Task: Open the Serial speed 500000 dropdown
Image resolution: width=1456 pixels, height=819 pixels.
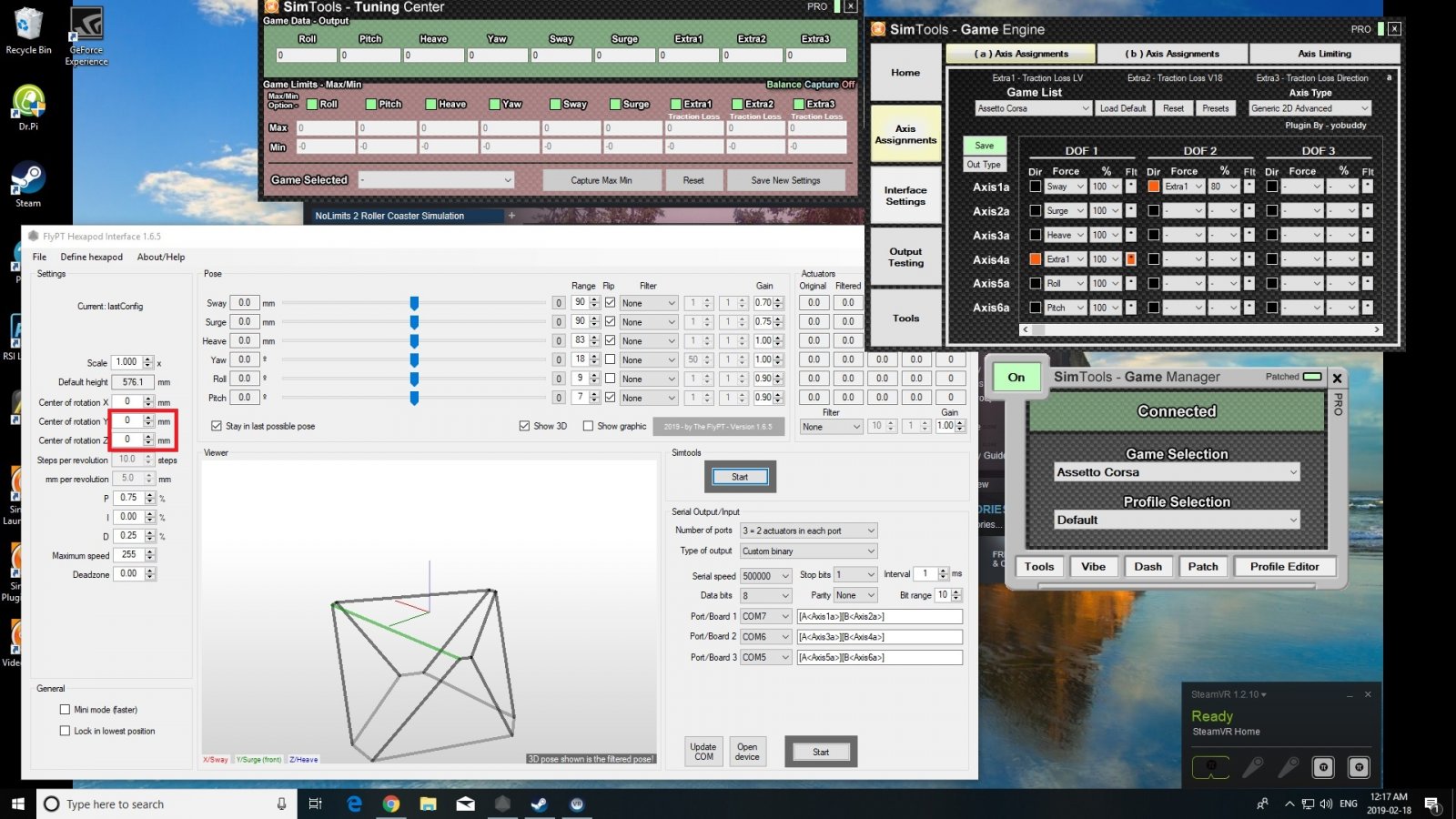Action: pos(765,576)
